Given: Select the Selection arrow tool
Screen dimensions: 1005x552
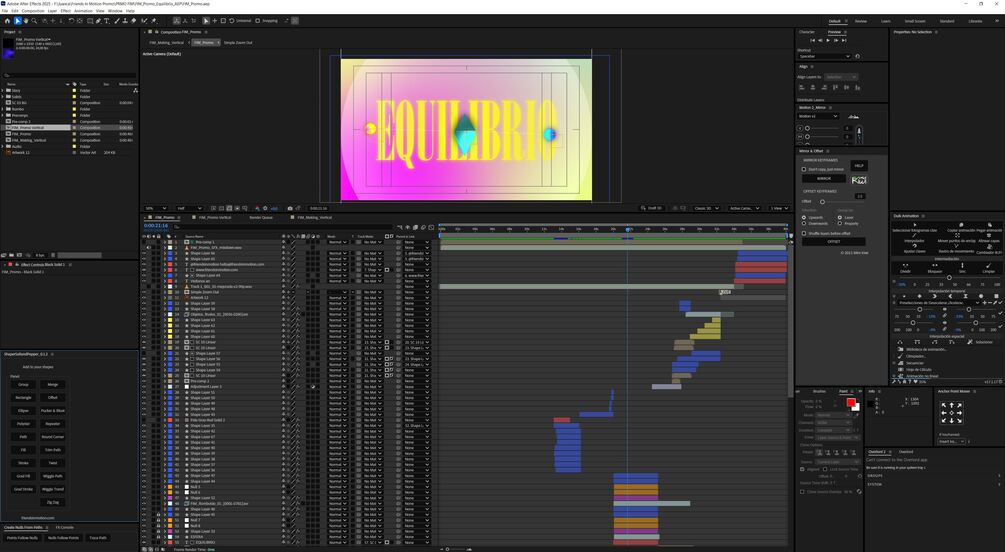Looking at the screenshot, I should click(x=18, y=21).
